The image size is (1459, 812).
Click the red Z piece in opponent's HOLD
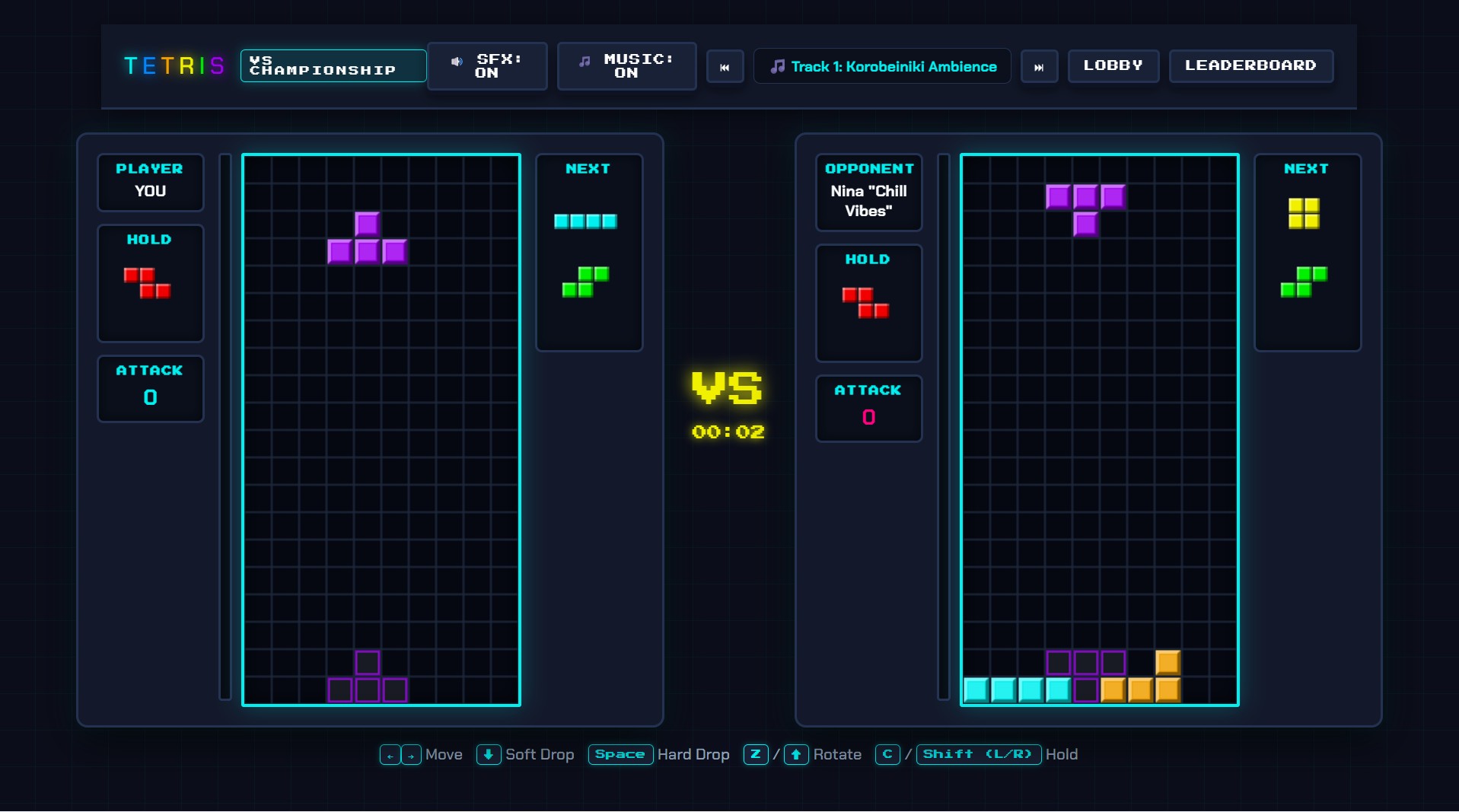tap(865, 303)
